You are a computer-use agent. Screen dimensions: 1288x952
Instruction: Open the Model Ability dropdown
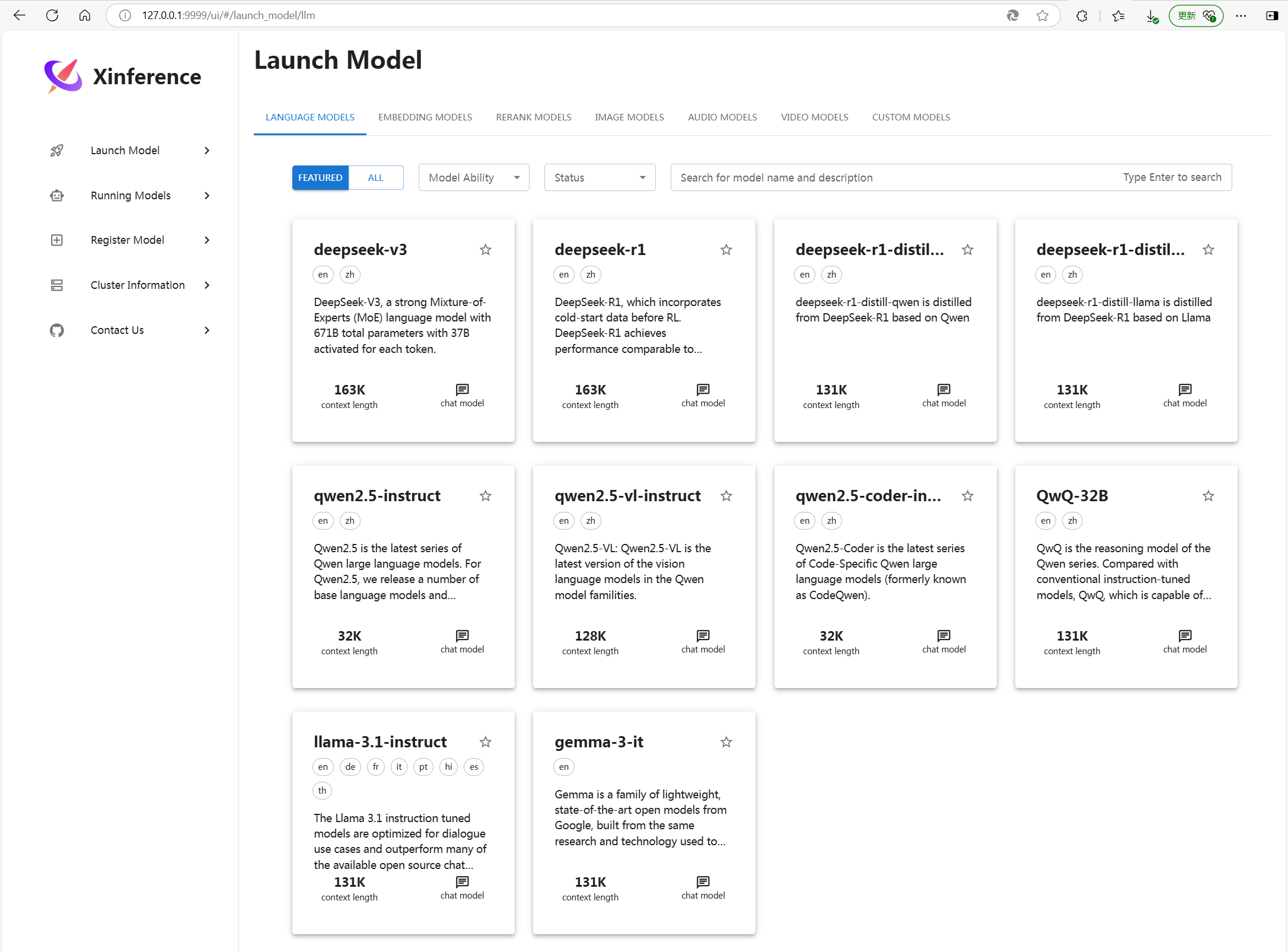(473, 177)
